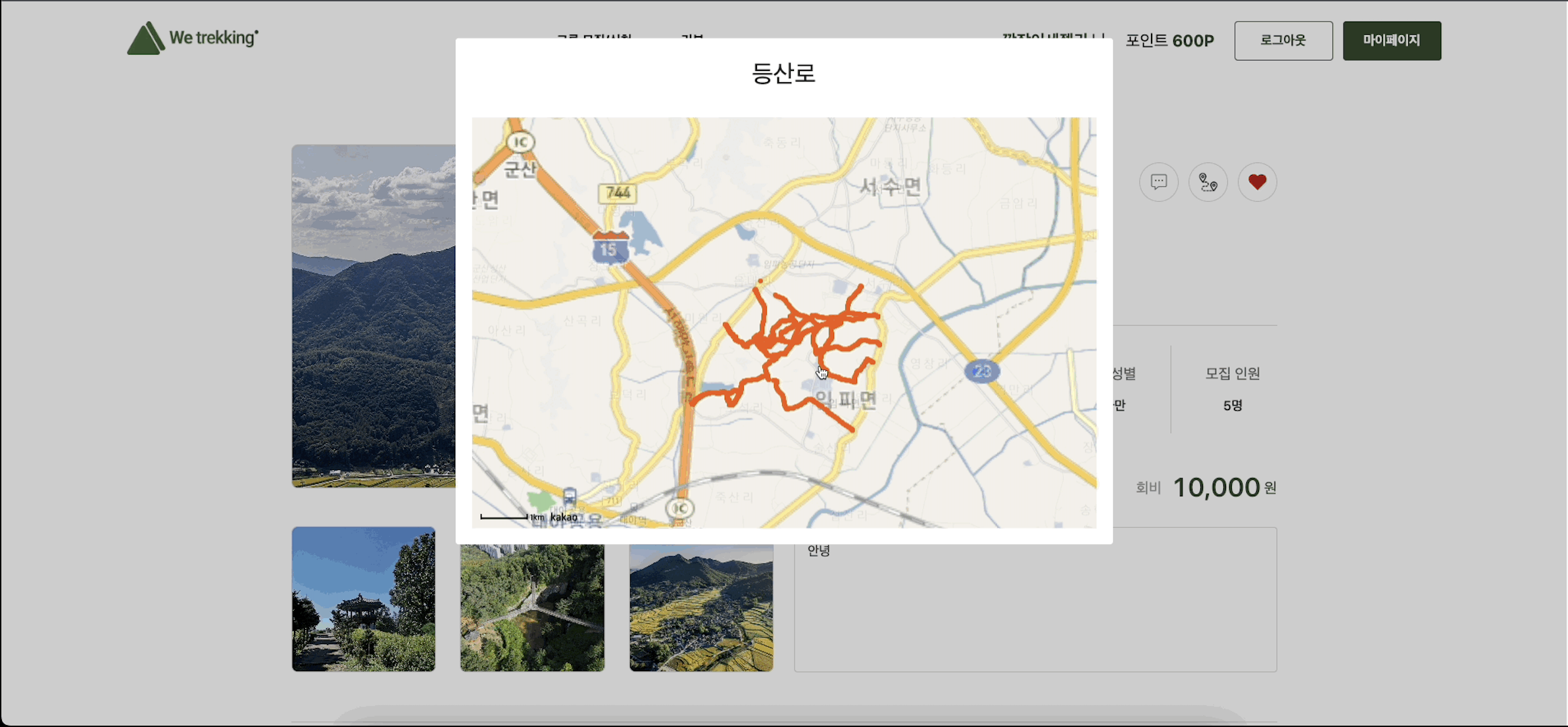Select the trekking route pins icon

click(1208, 182)
